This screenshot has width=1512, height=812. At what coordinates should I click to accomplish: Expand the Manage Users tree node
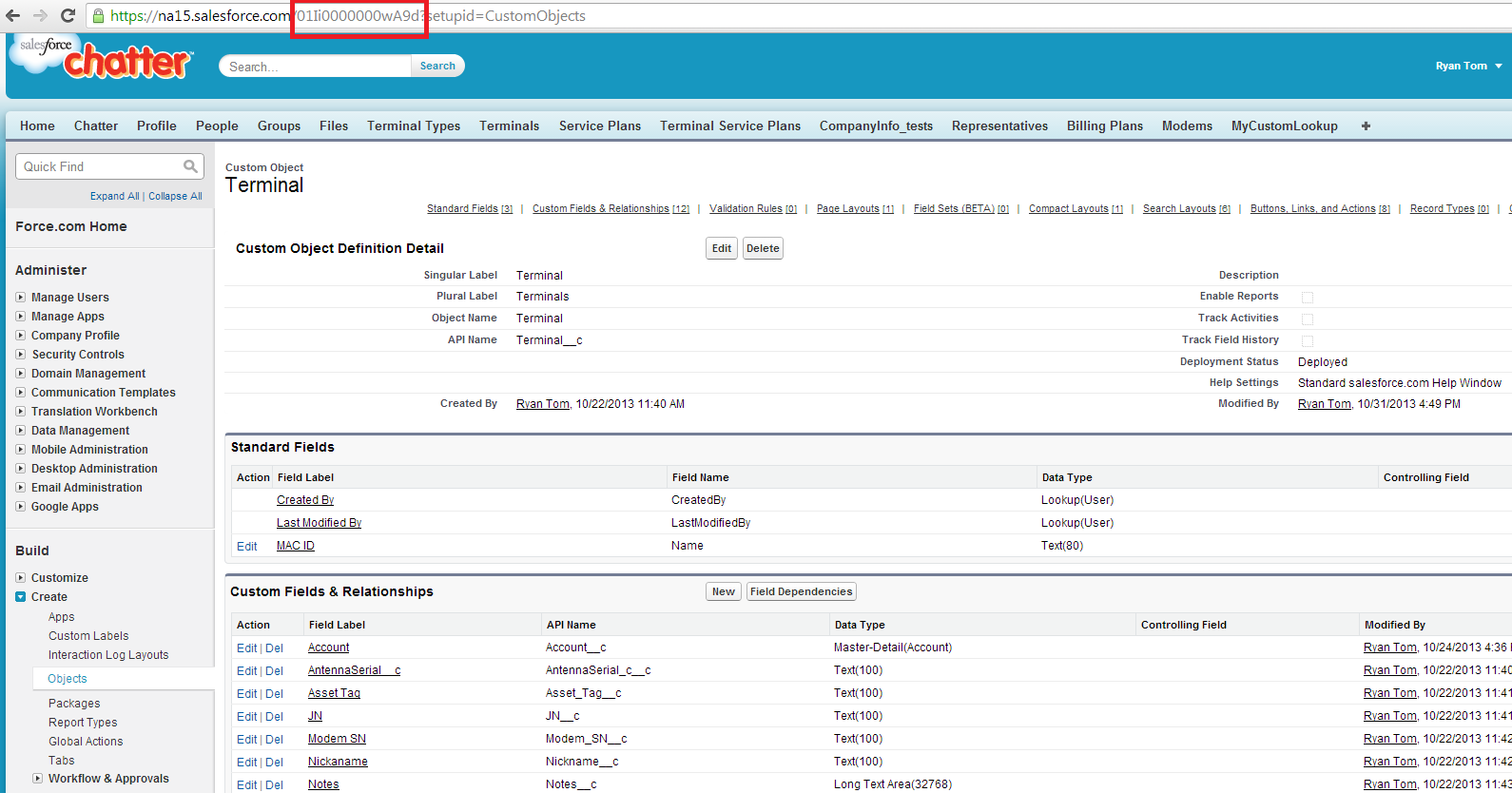tap(21, 298)
